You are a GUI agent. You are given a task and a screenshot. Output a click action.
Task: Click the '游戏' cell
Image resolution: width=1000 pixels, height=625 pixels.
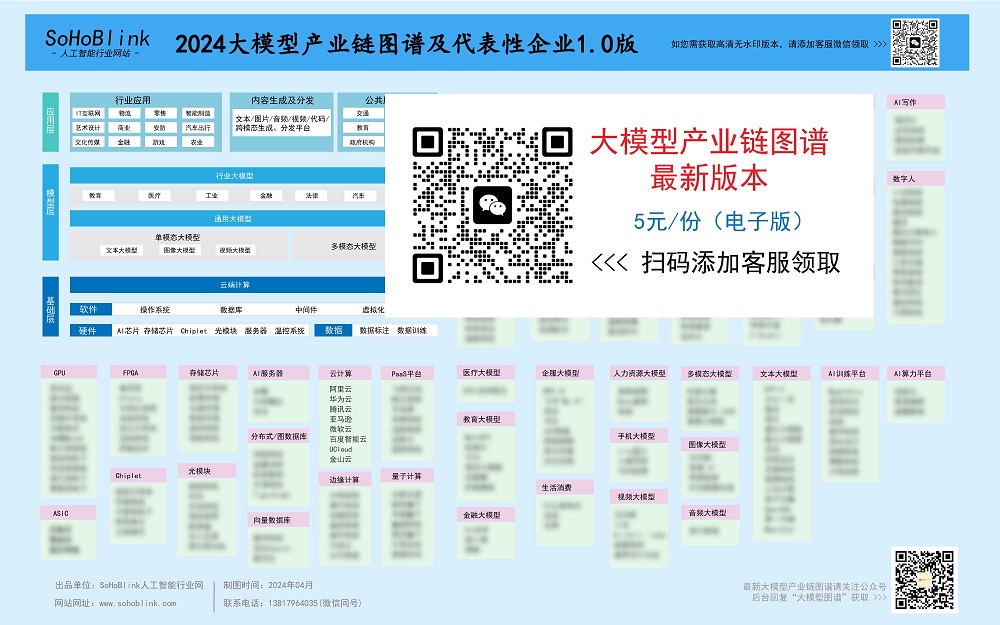pyautogui.click(x=160, y=142)
